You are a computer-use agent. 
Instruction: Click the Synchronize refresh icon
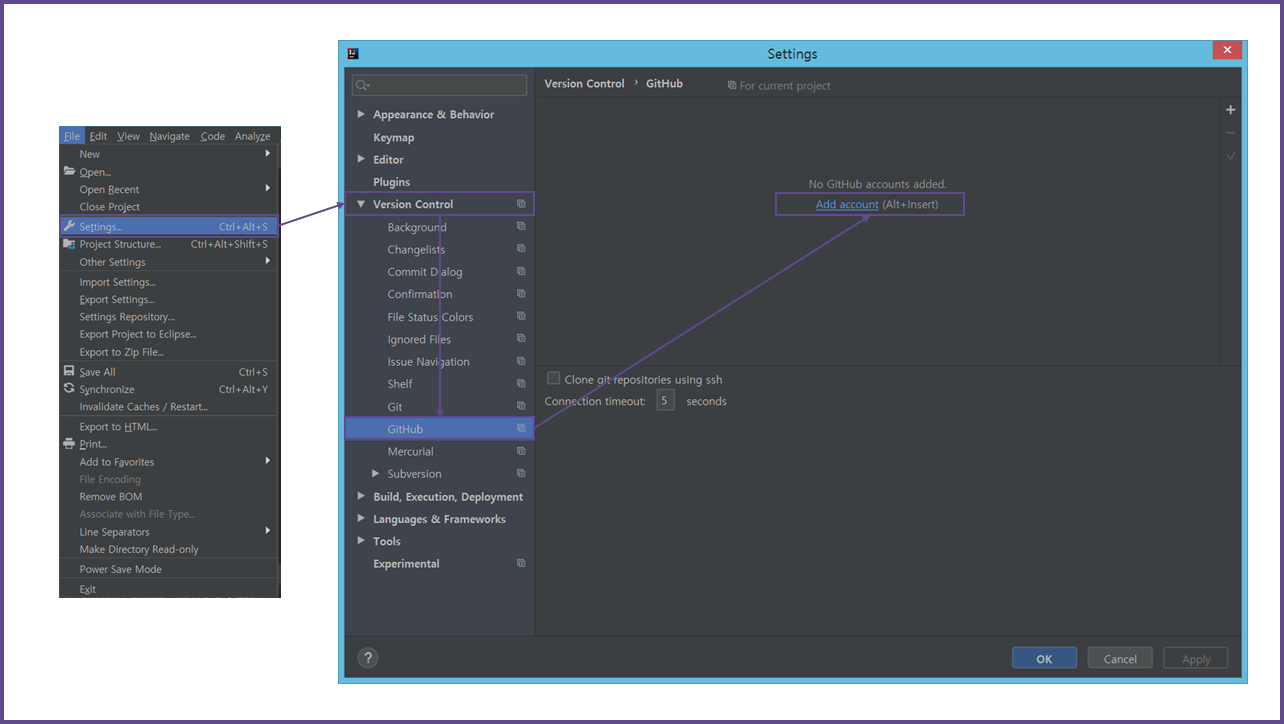click(x=69, y=389)
